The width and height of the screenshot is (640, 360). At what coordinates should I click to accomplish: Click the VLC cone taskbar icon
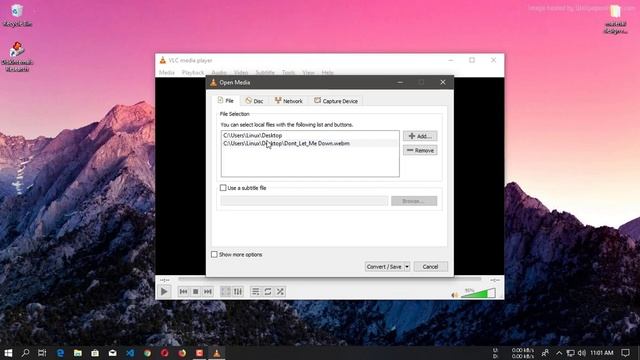[217, 353]
